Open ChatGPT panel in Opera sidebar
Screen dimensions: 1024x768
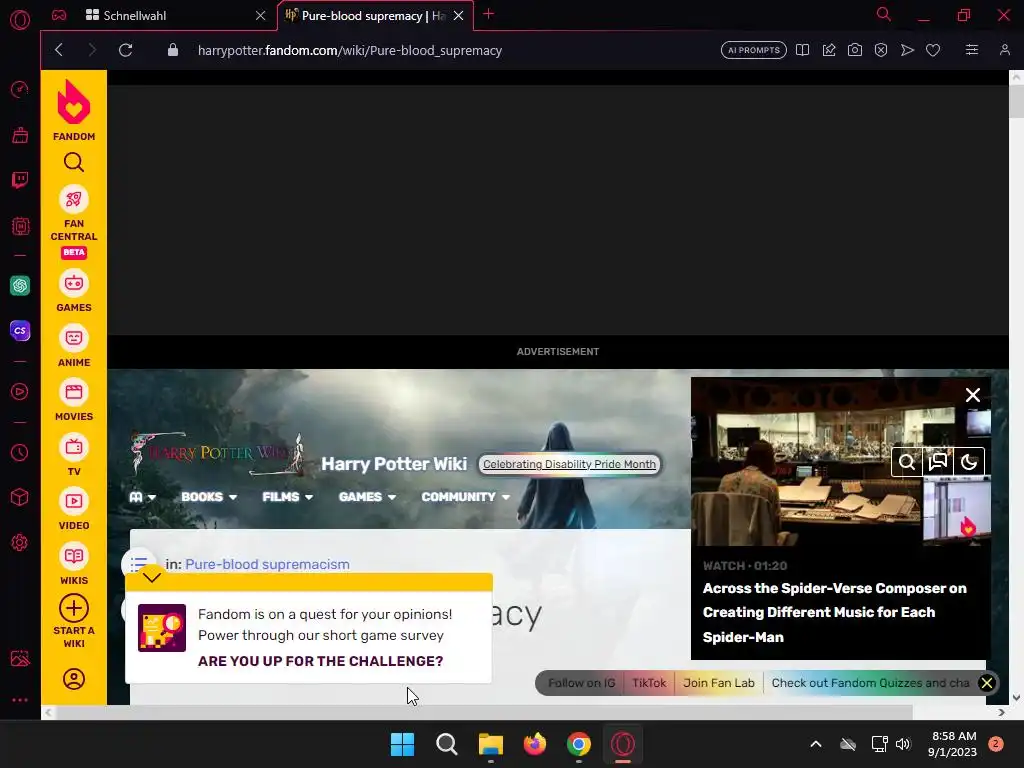pos(20,285)
